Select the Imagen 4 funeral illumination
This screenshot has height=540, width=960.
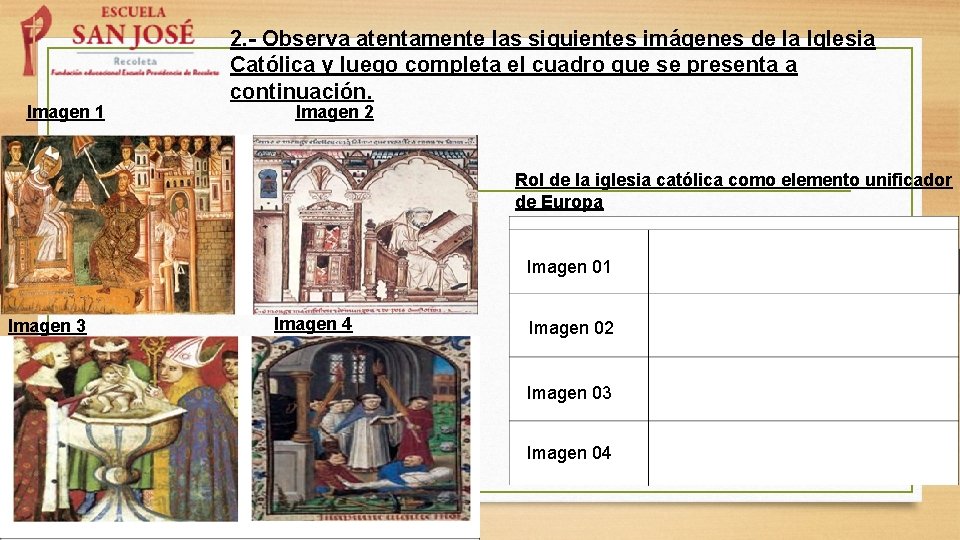(x=361, y=429)
